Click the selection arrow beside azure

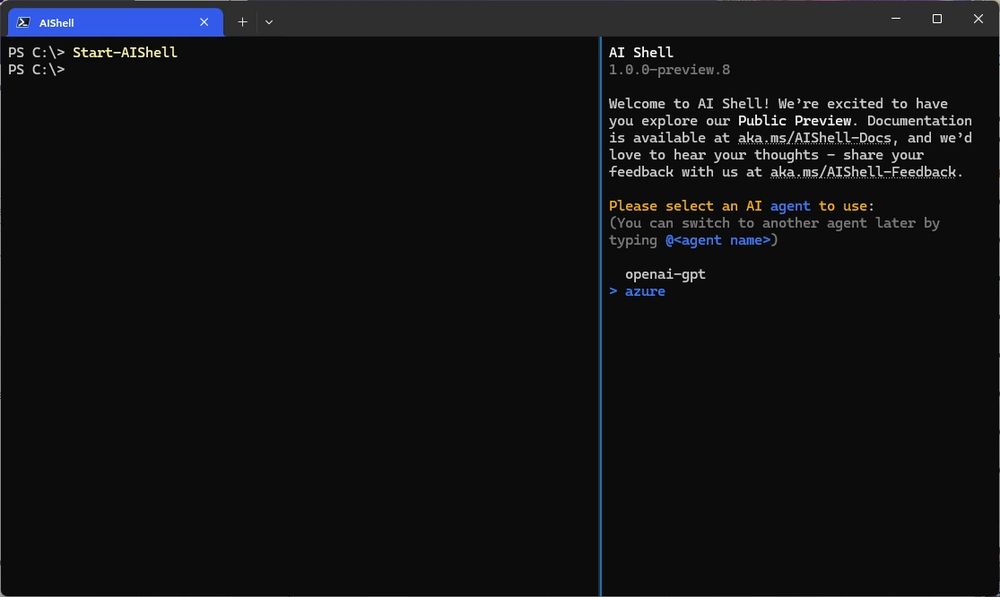(x=614, y=291)
